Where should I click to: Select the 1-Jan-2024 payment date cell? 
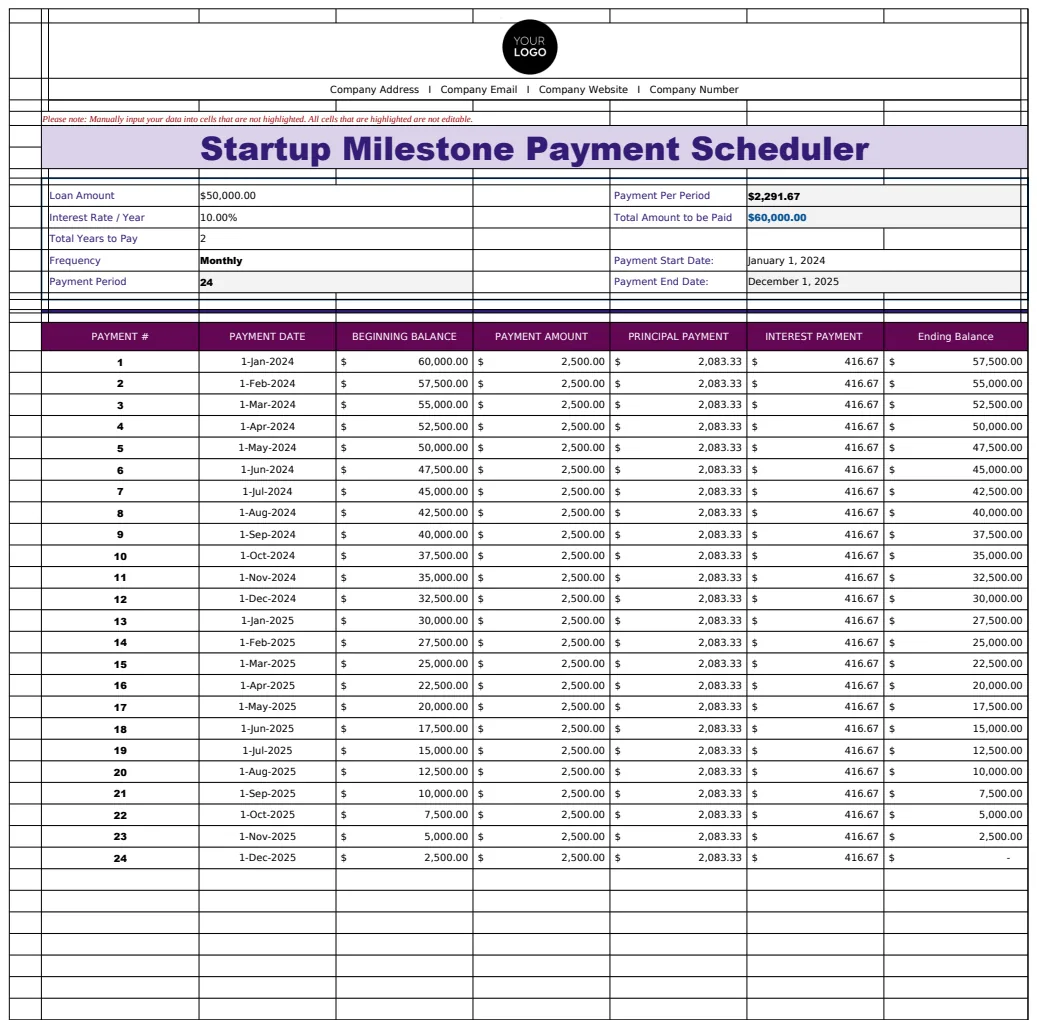point(267,362)
